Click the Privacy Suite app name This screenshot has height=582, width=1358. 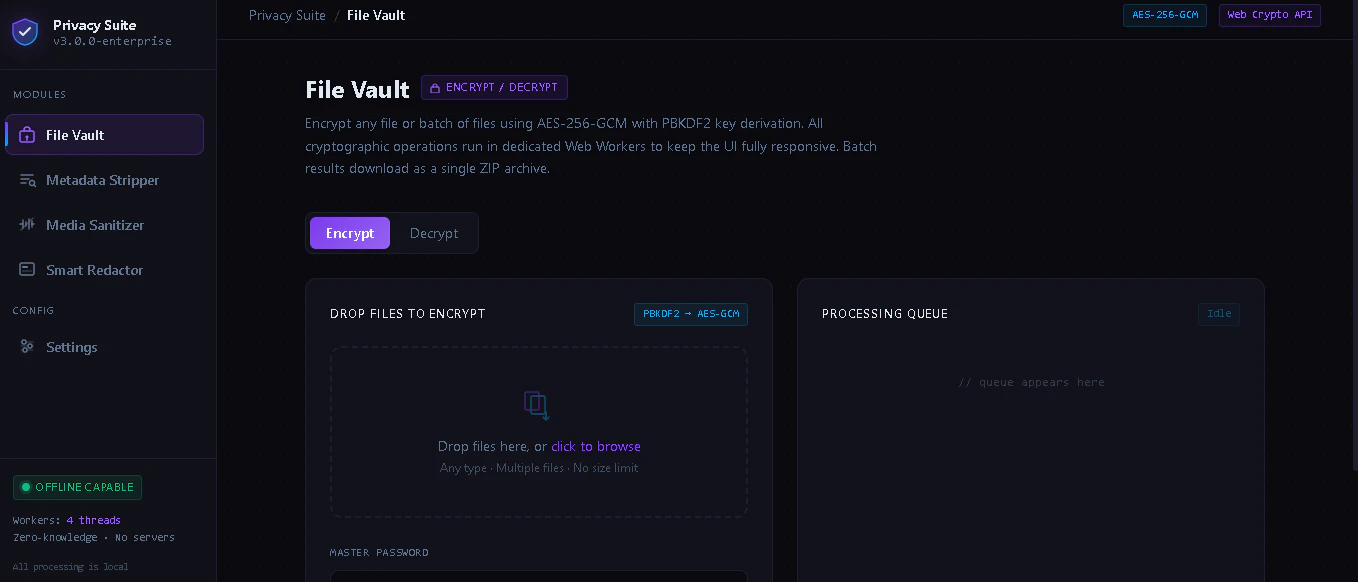coord(95,25)
